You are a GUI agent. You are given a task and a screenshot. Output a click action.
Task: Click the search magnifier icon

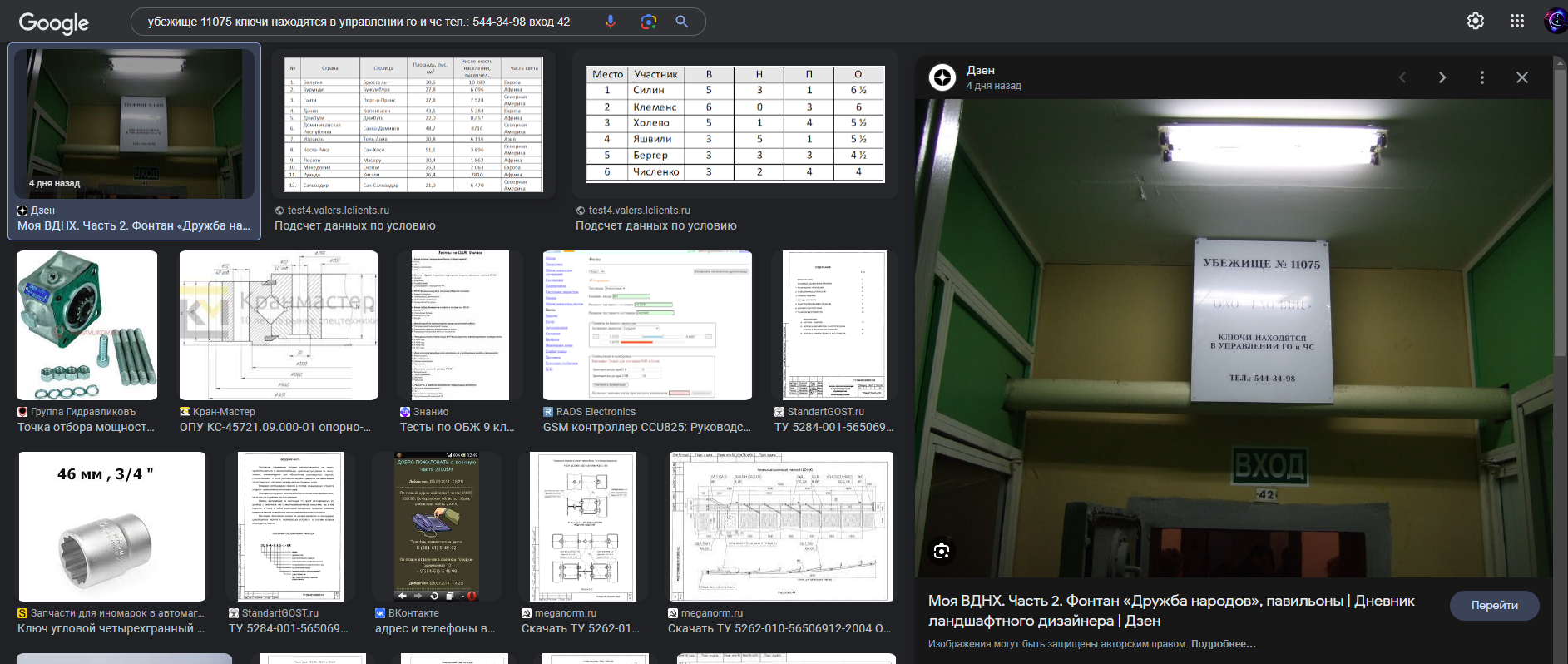point(682,22)
